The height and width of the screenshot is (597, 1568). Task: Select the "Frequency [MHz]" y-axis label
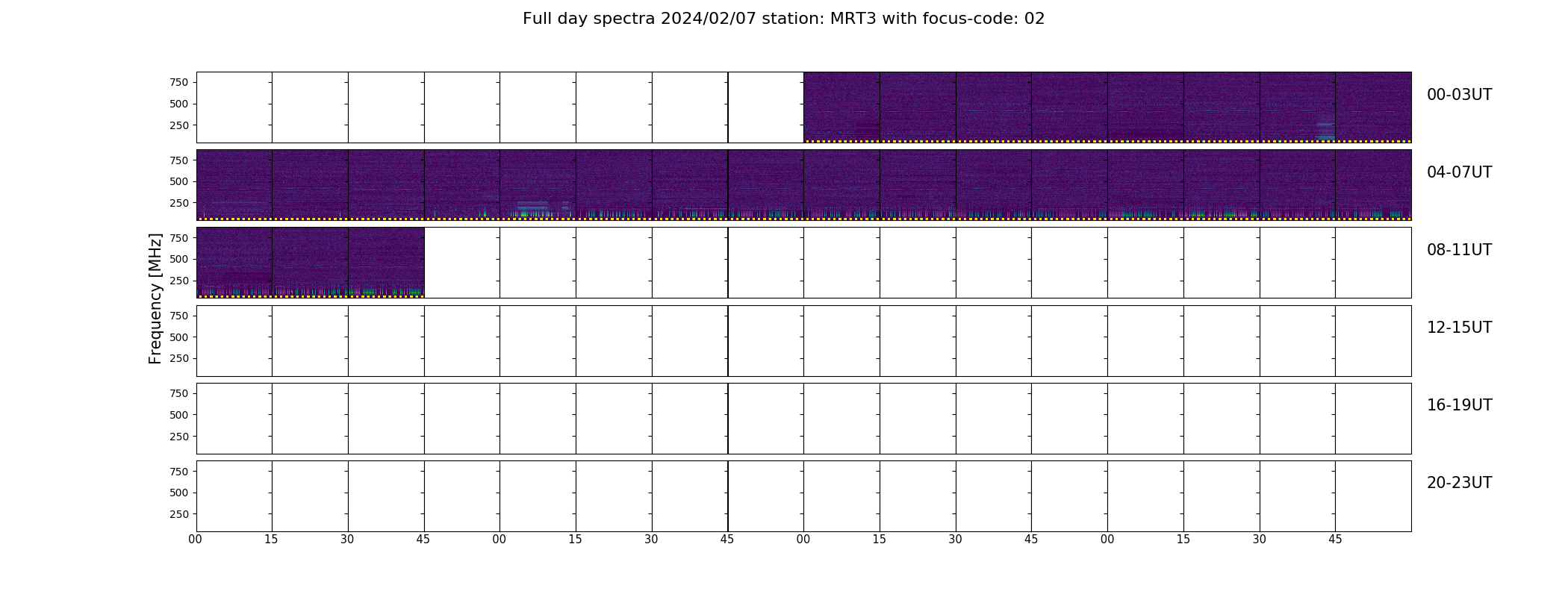155,298
